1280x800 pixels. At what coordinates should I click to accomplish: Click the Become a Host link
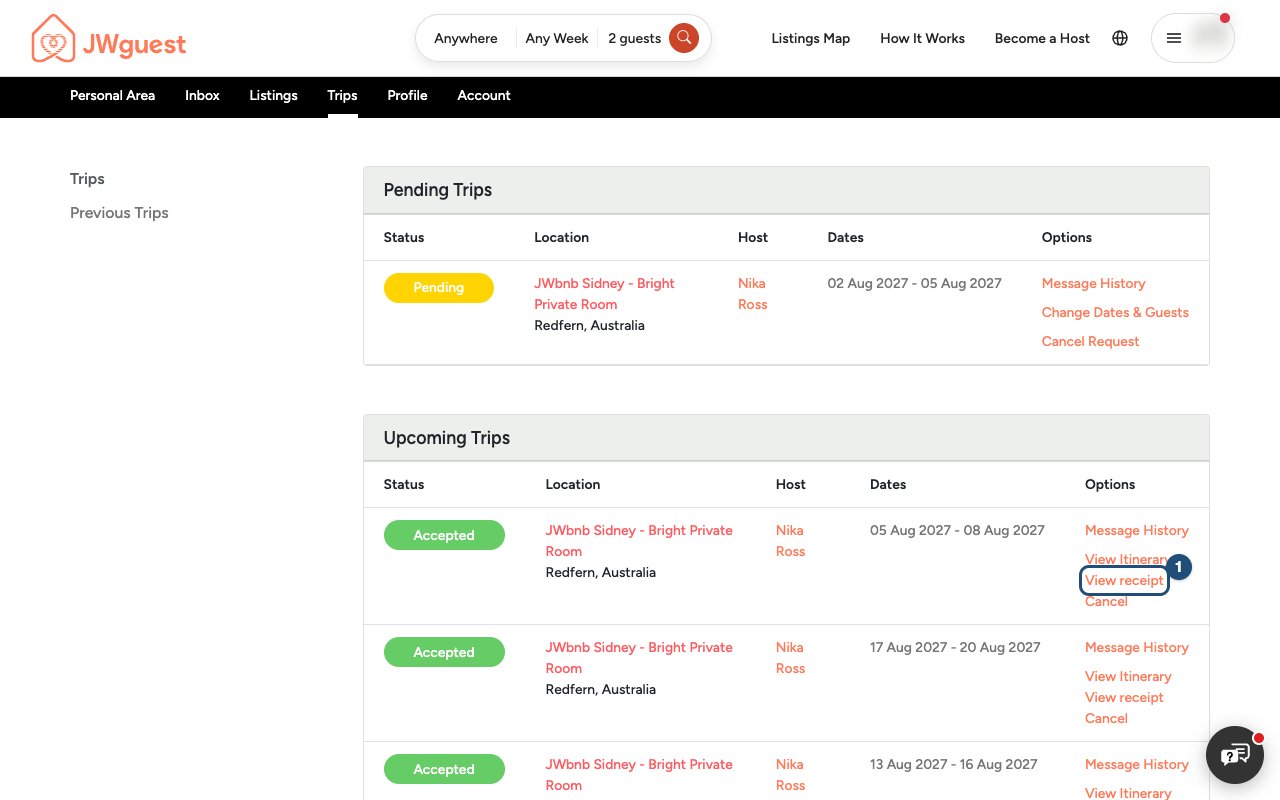coord(1042,38)
